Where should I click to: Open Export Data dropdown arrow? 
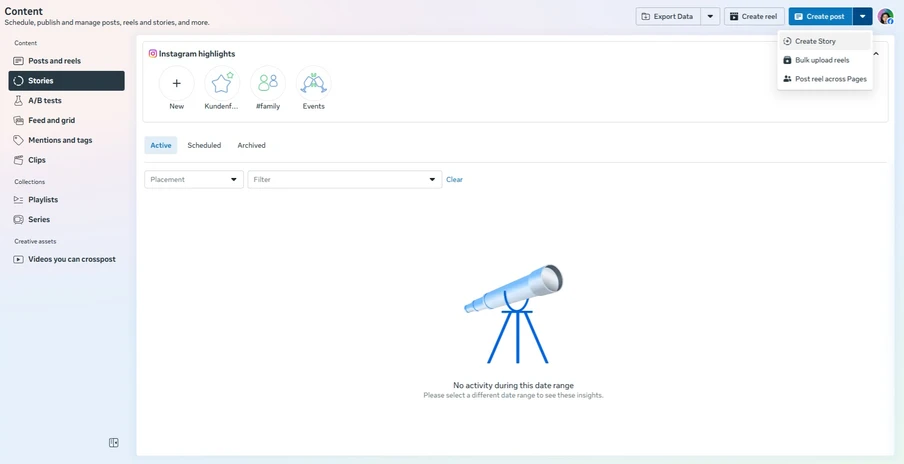click(x=710, y=17)
